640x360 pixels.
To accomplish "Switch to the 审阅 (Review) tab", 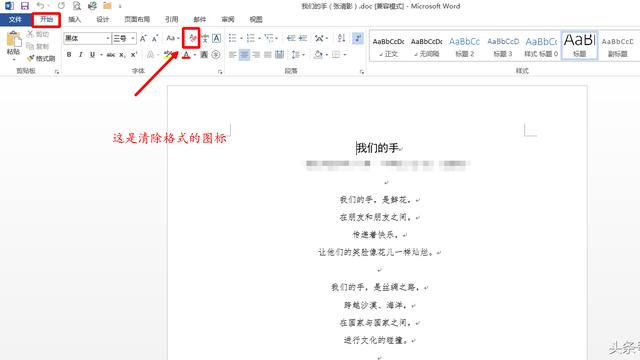I will [228, 19].
